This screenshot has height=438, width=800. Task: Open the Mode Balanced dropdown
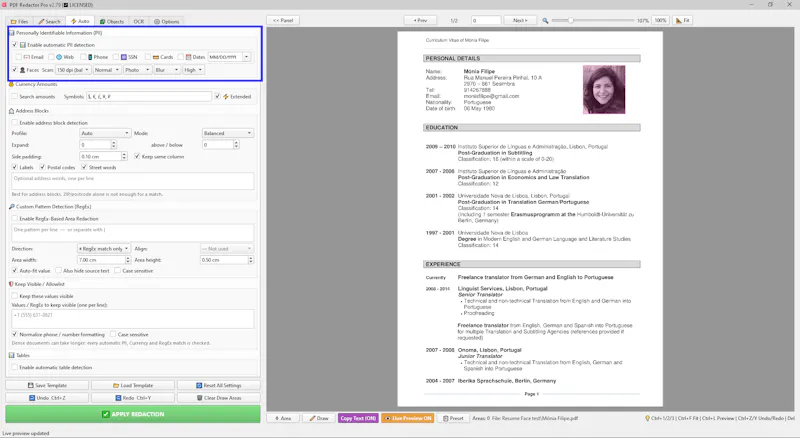pos(228,133)
